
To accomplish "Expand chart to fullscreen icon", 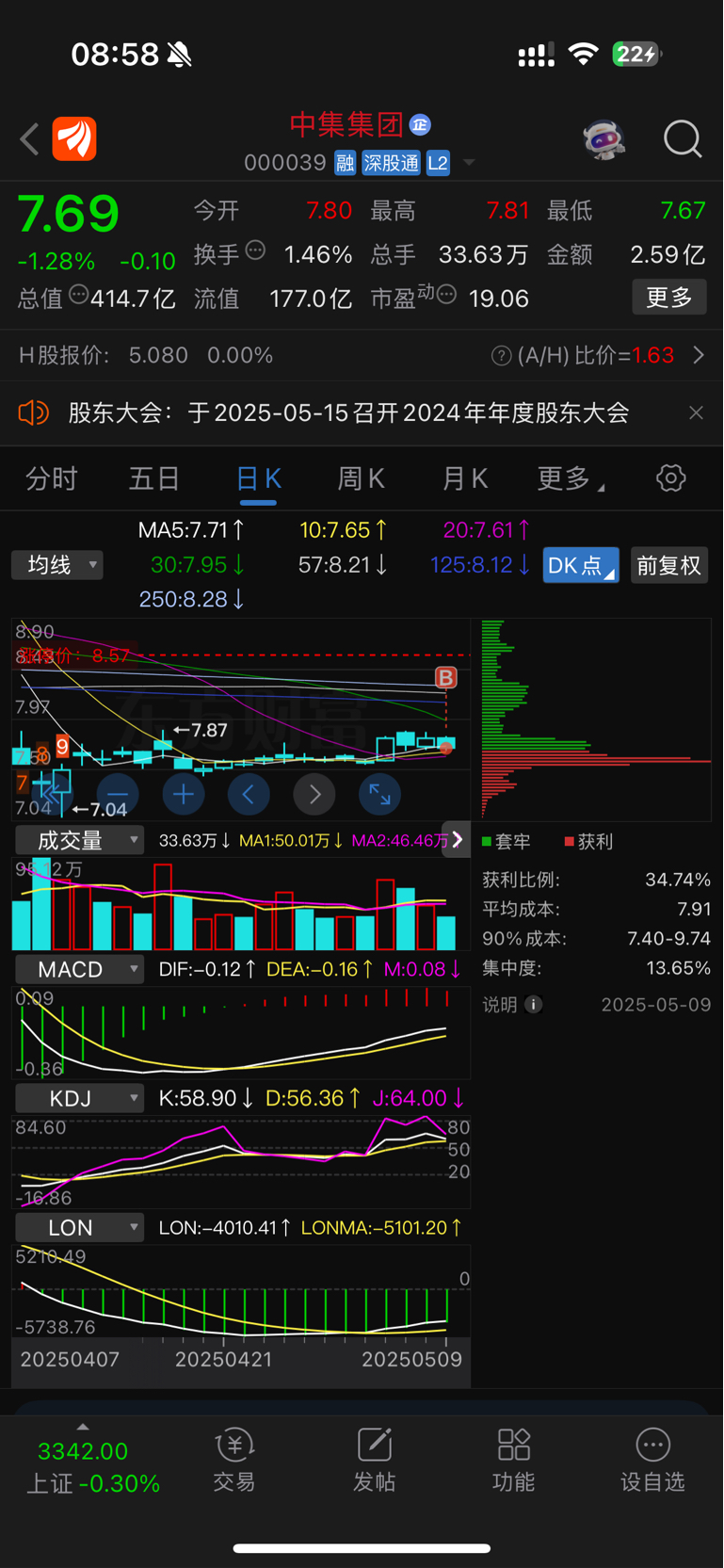I will (x=379, y=795).
